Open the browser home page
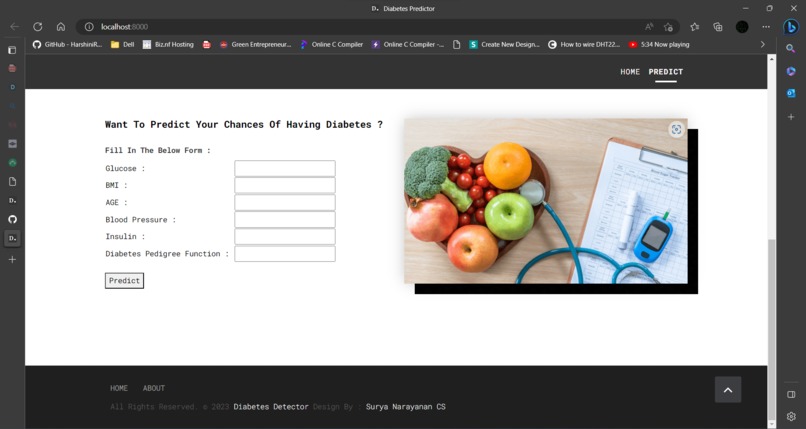Viewport: 806px width, 429px height. (x=61, y=27)
